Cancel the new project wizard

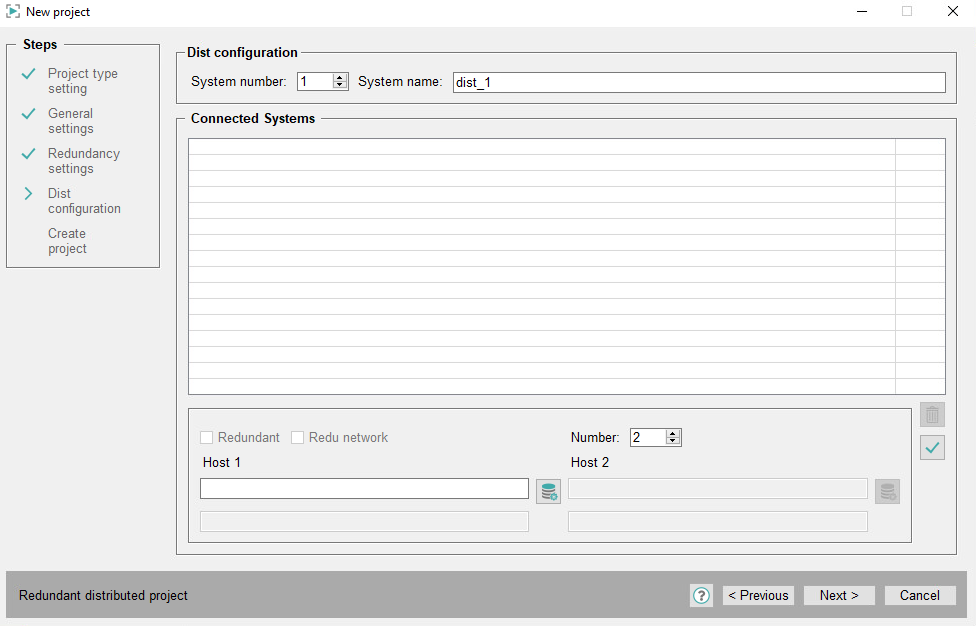coord(919,595)
